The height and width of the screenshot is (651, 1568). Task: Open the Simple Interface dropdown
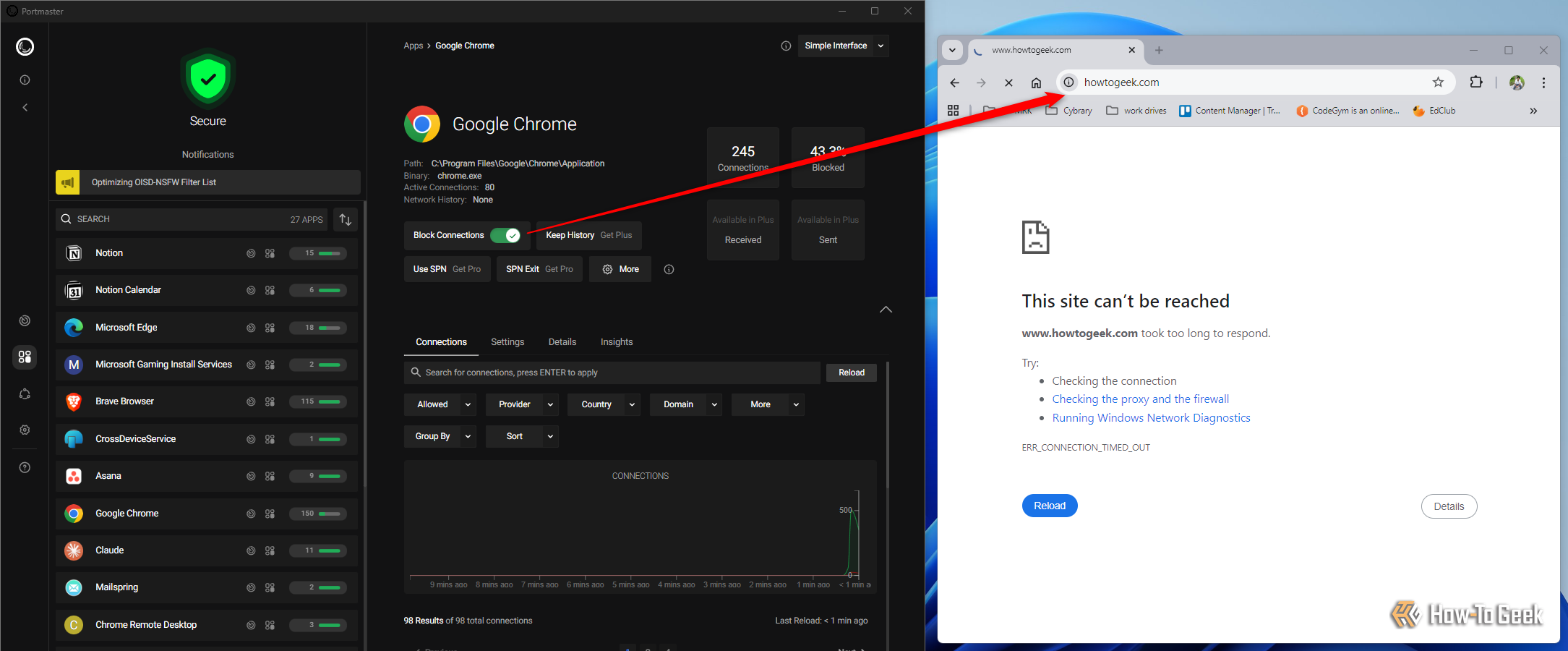pyautogui.click(x=844, y=46)
